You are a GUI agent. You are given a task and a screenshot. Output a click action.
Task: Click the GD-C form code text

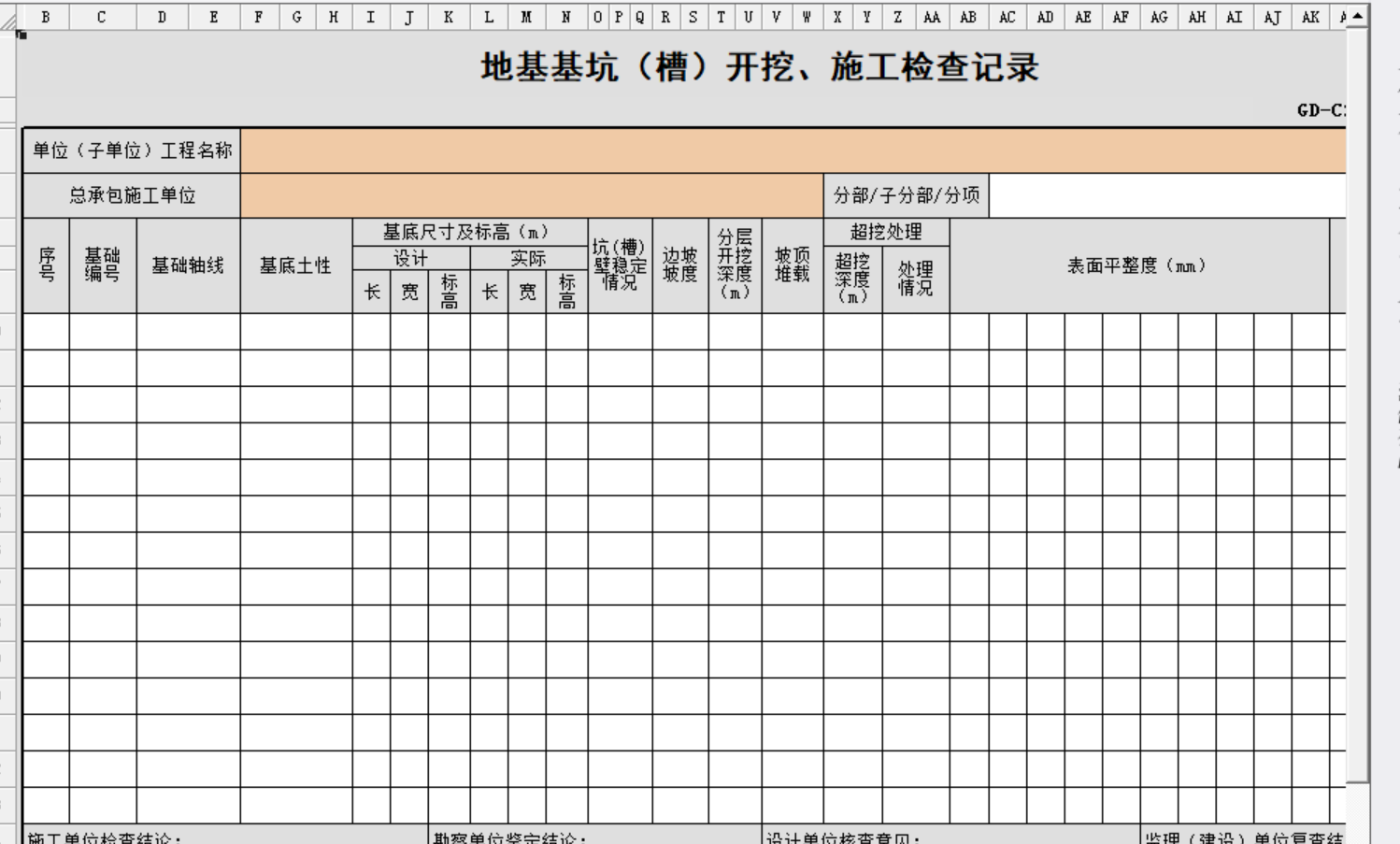1321,110
